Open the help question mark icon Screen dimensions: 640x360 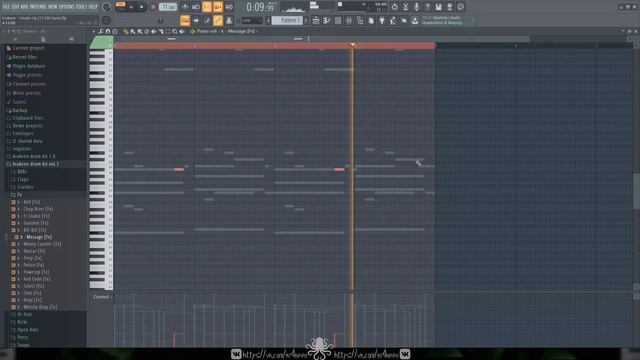coord(427,7)
